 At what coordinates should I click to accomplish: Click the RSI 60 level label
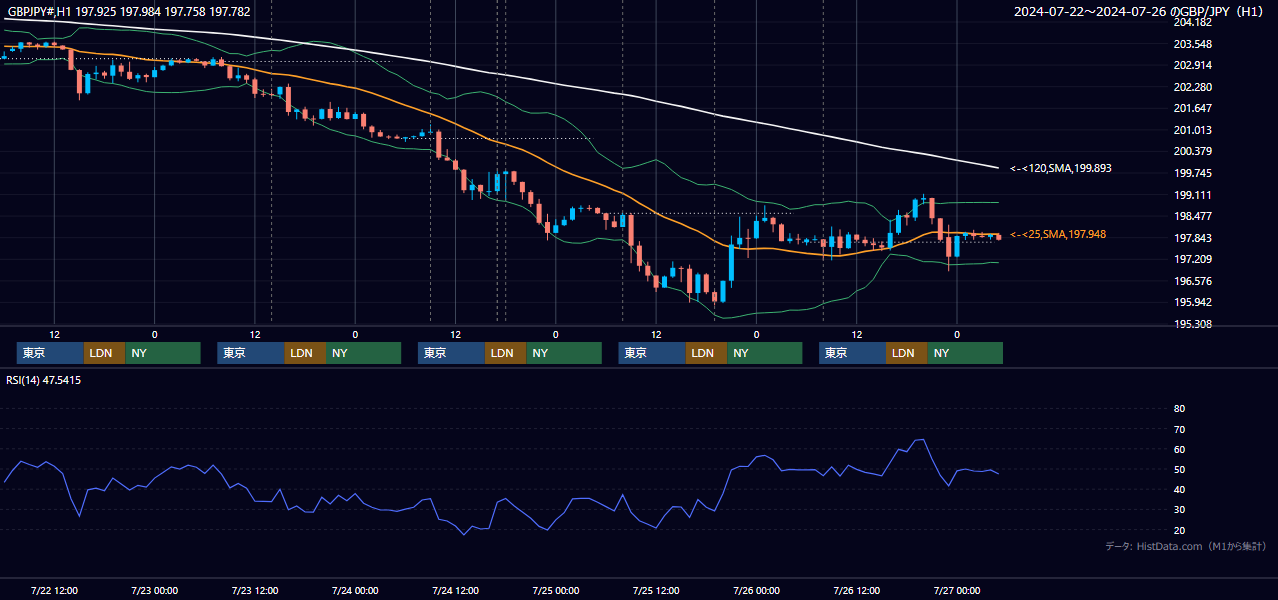(x=1179, y=449)
